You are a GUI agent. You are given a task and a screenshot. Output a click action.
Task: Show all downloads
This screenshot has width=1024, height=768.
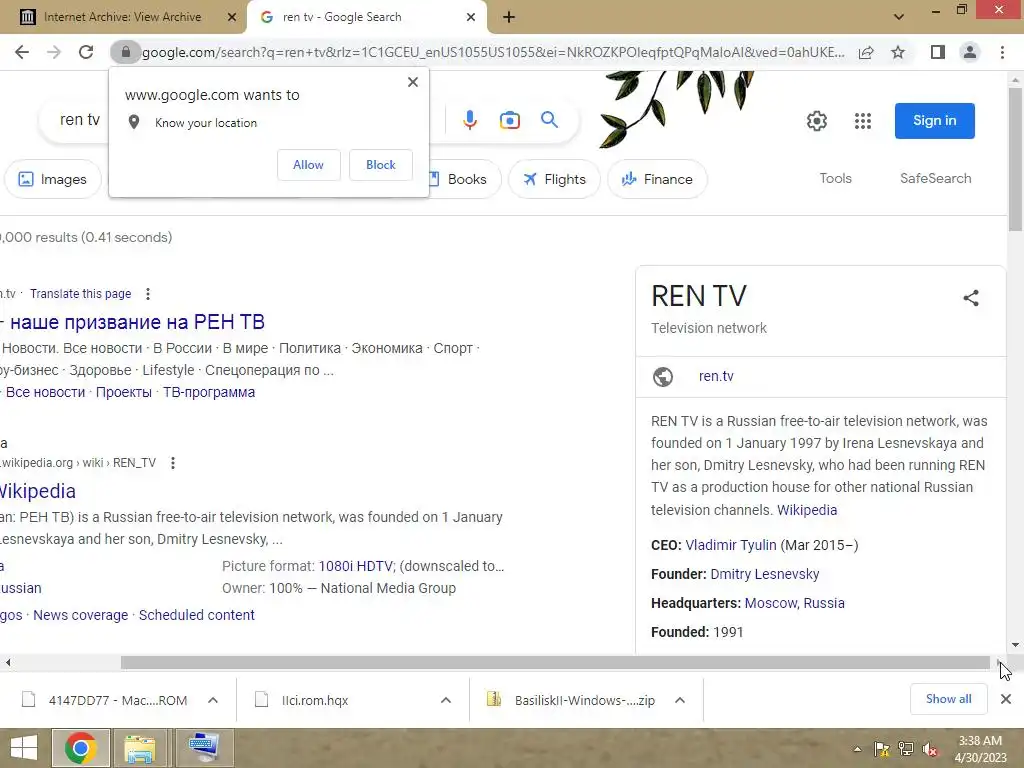tap(948, 699)
